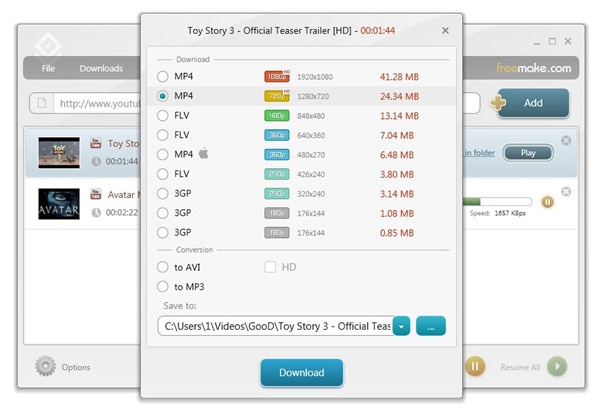
Task: Open the Downloads menu in main window
Action: (101, 69)
